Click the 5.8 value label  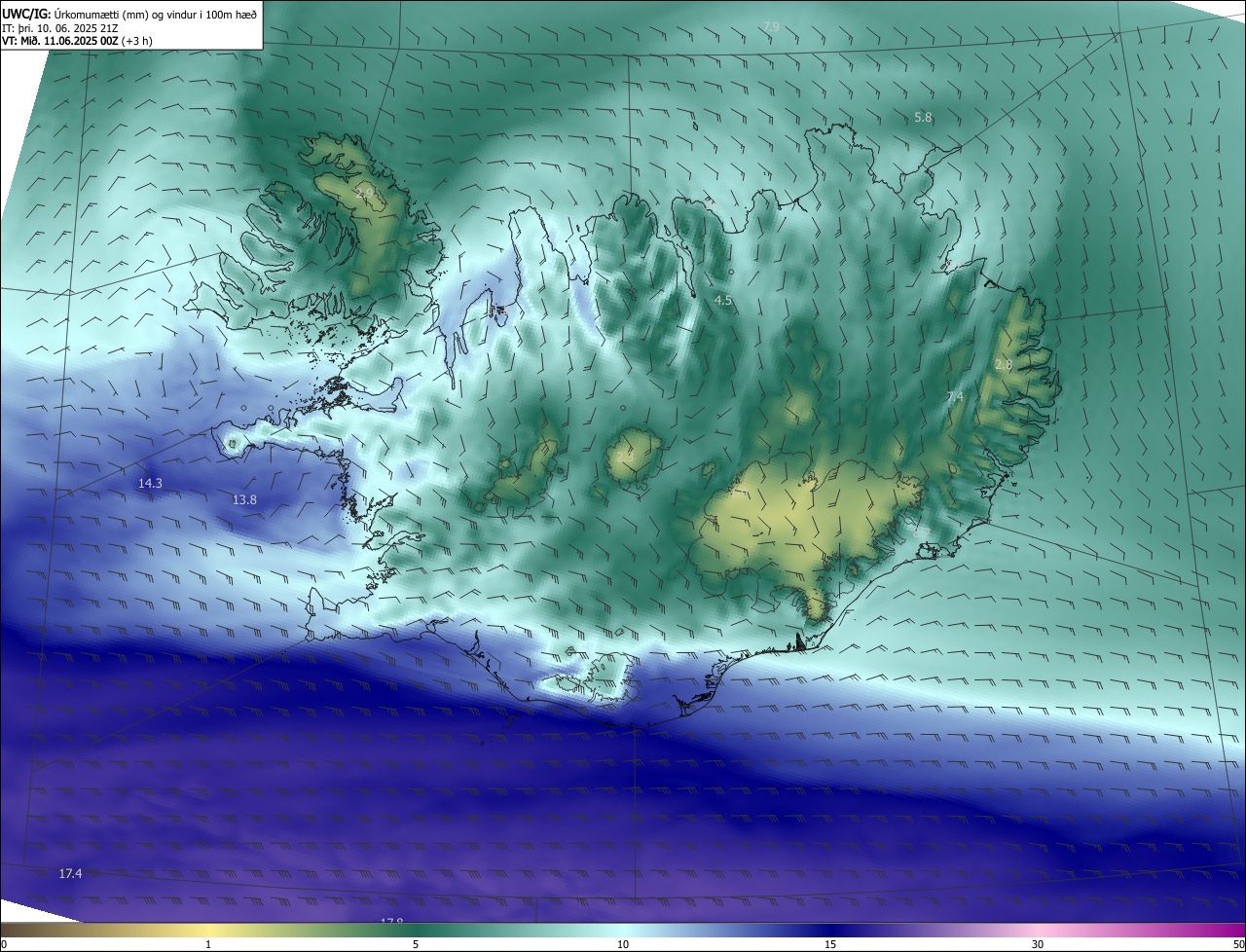pyautogui.click(x=923, y=117)
